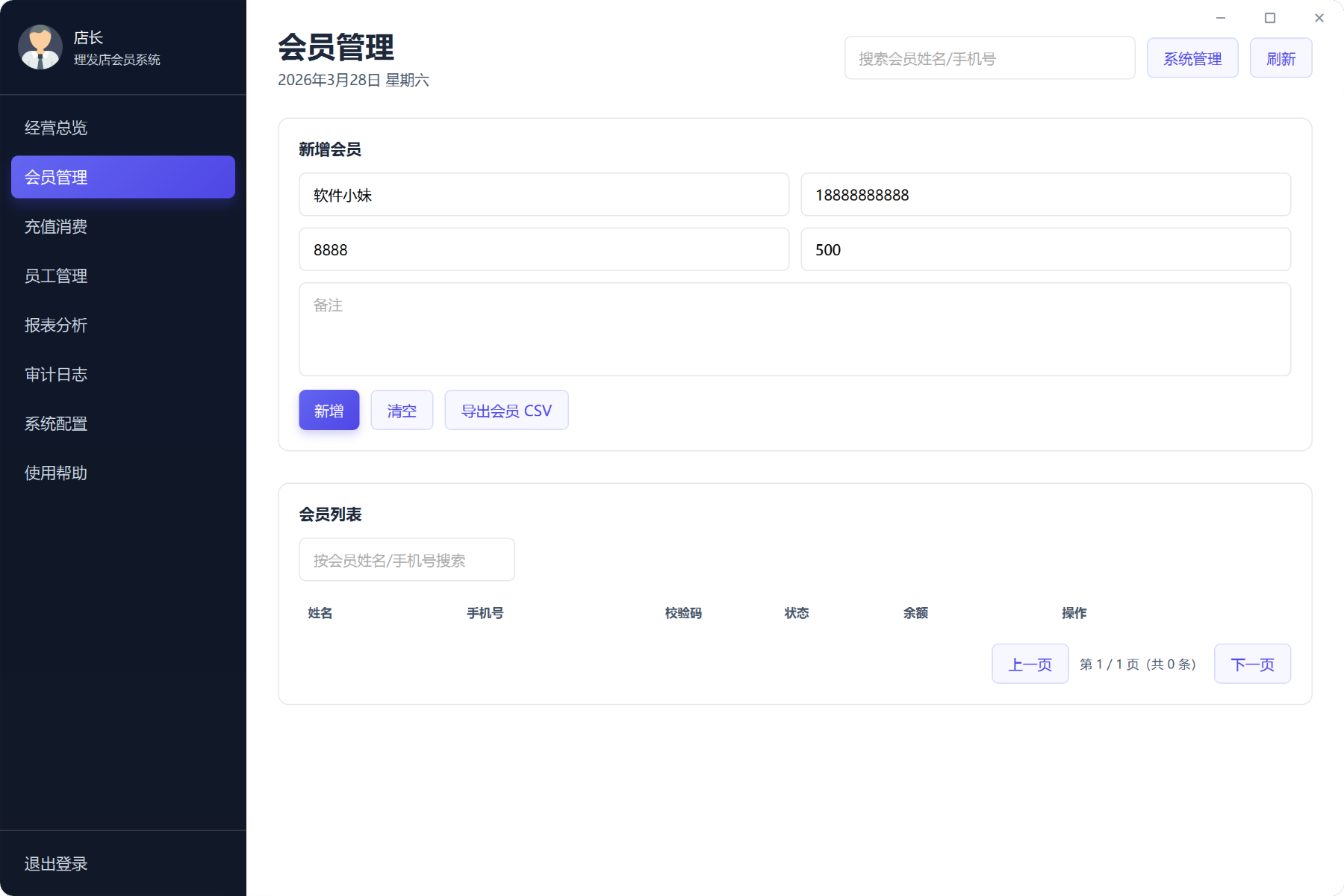
Task: Open 系统配置 settings
Action: [x=123, y=423]
